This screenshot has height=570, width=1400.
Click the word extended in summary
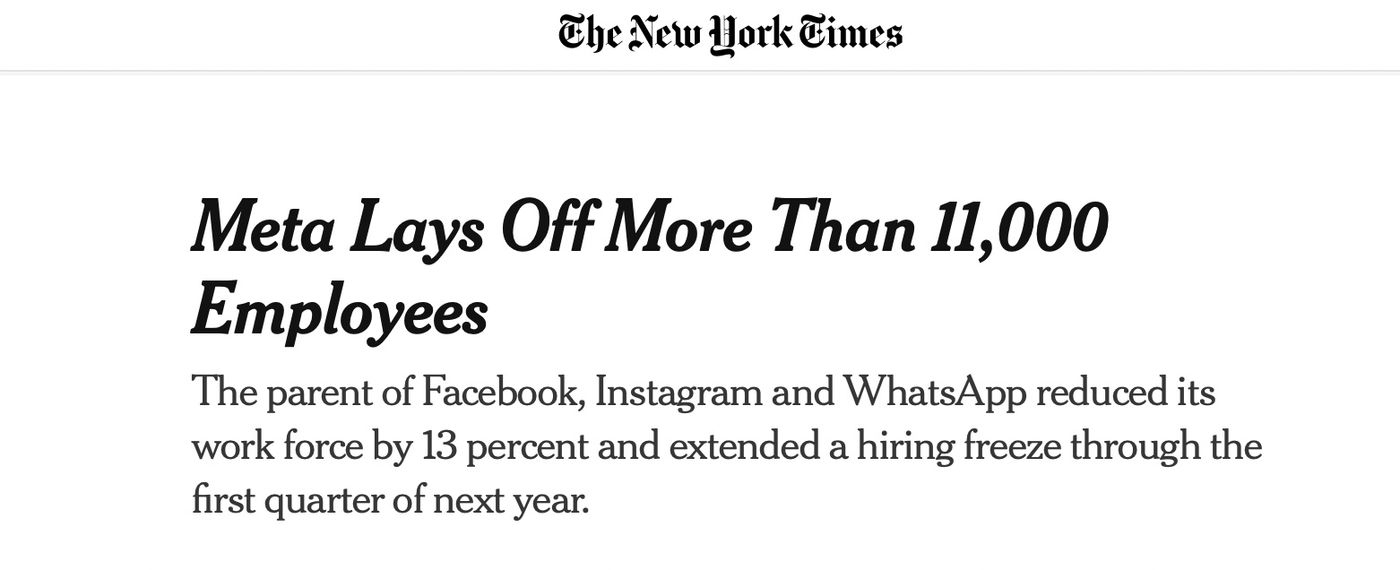click(744, 446)
